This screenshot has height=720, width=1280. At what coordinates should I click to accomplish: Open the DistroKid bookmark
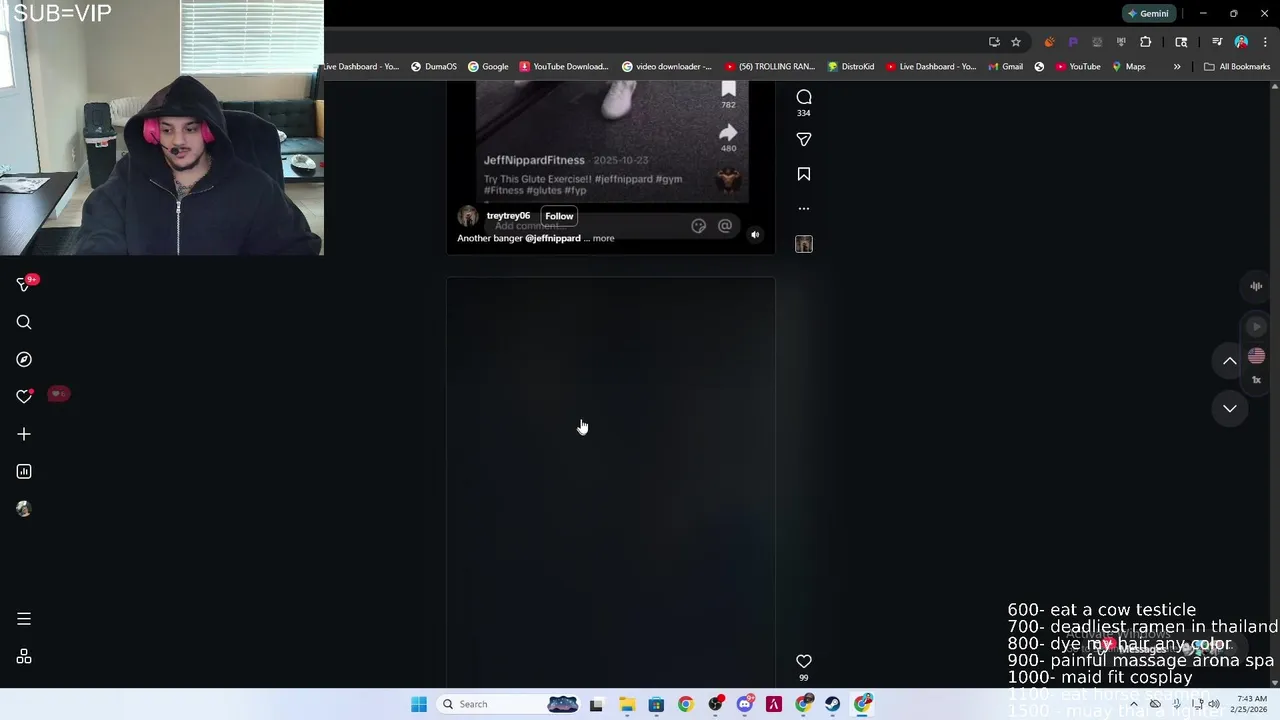[x=851, y=67]
